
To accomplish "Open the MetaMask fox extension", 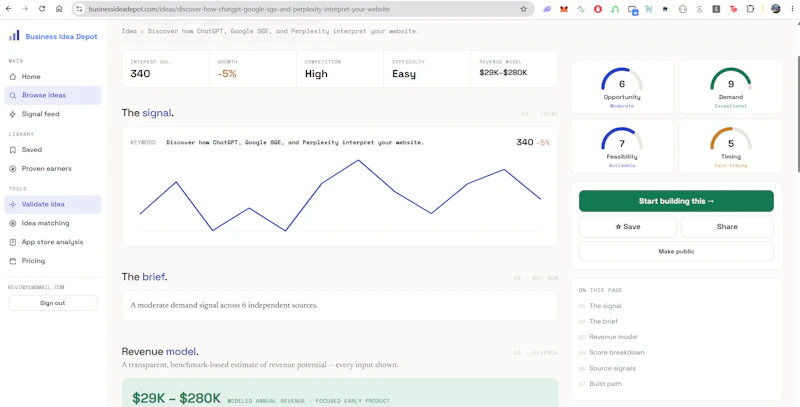I will (x=564, y=9).
